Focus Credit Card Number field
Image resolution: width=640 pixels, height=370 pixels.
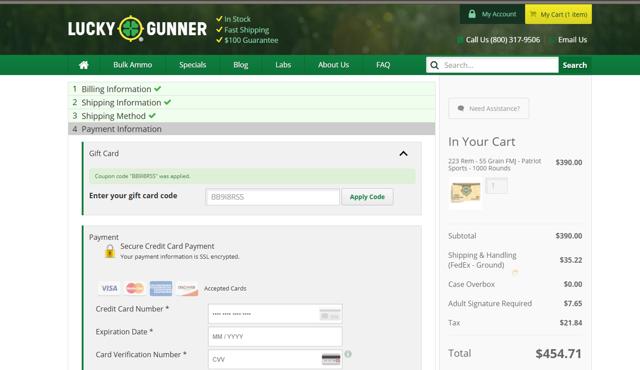coord(275,314)
